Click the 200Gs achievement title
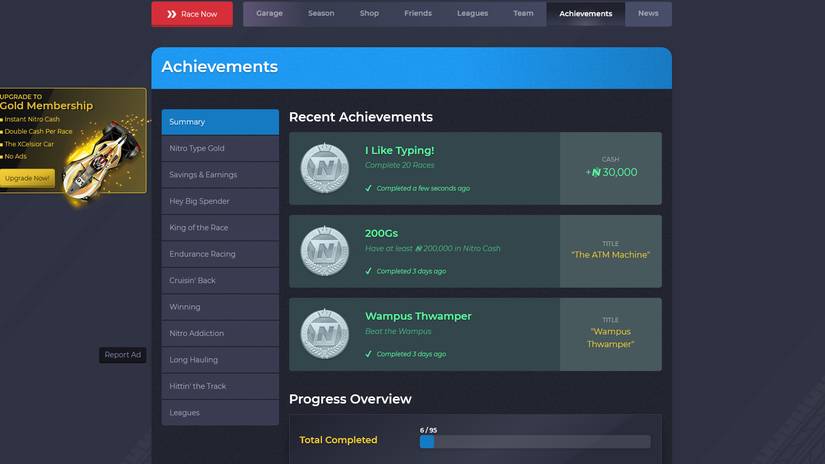Viewport: 825px width, 464px height. click(381, 233)
